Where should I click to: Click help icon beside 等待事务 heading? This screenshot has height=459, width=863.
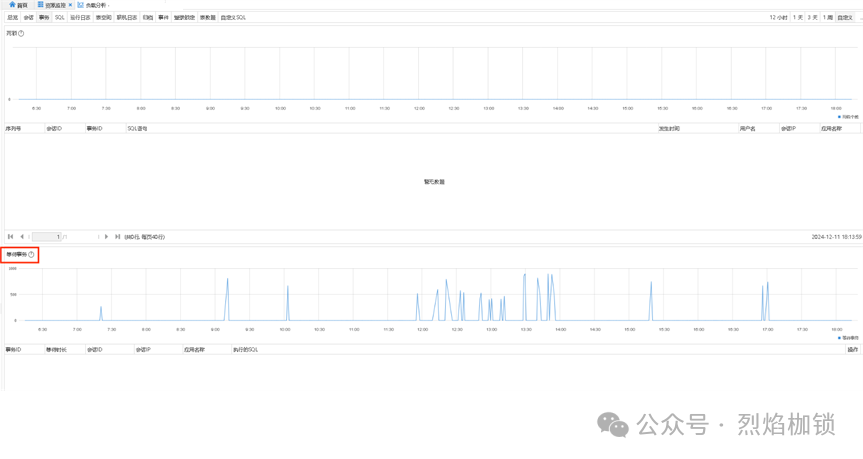point(31,255)
